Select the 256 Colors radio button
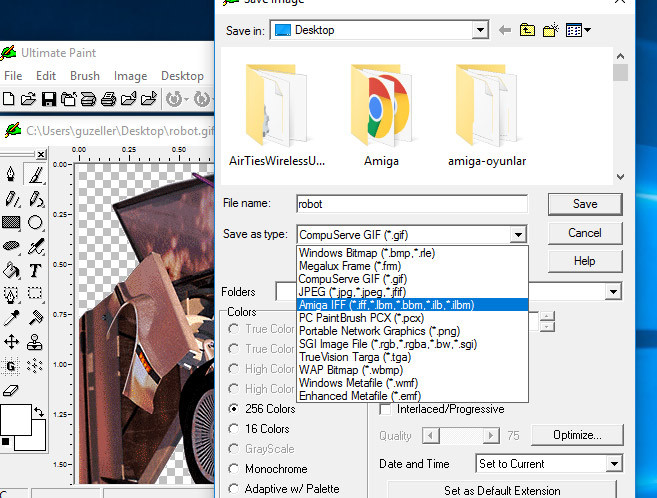Screen dimensions: 657x498 coord(234,408)
